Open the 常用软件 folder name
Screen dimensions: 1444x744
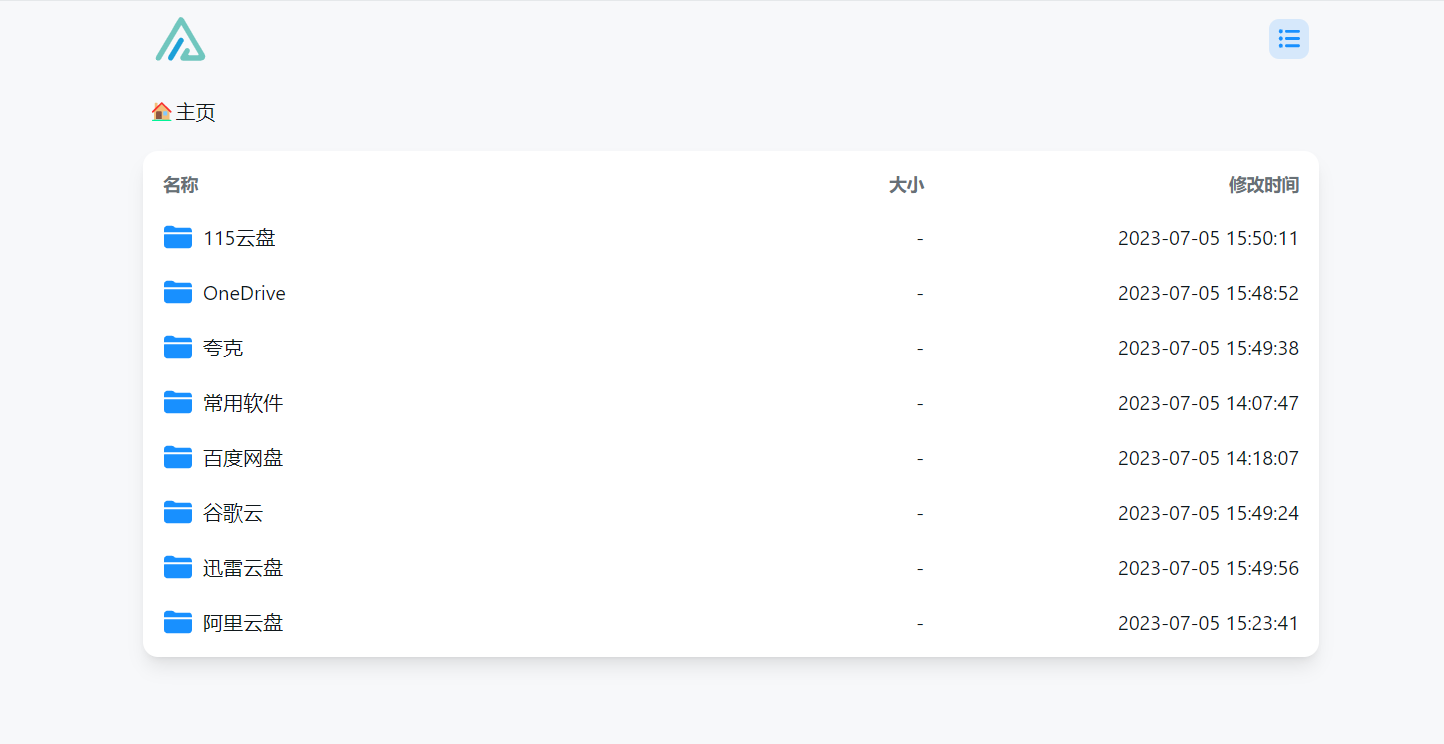(x=243, y=403)
